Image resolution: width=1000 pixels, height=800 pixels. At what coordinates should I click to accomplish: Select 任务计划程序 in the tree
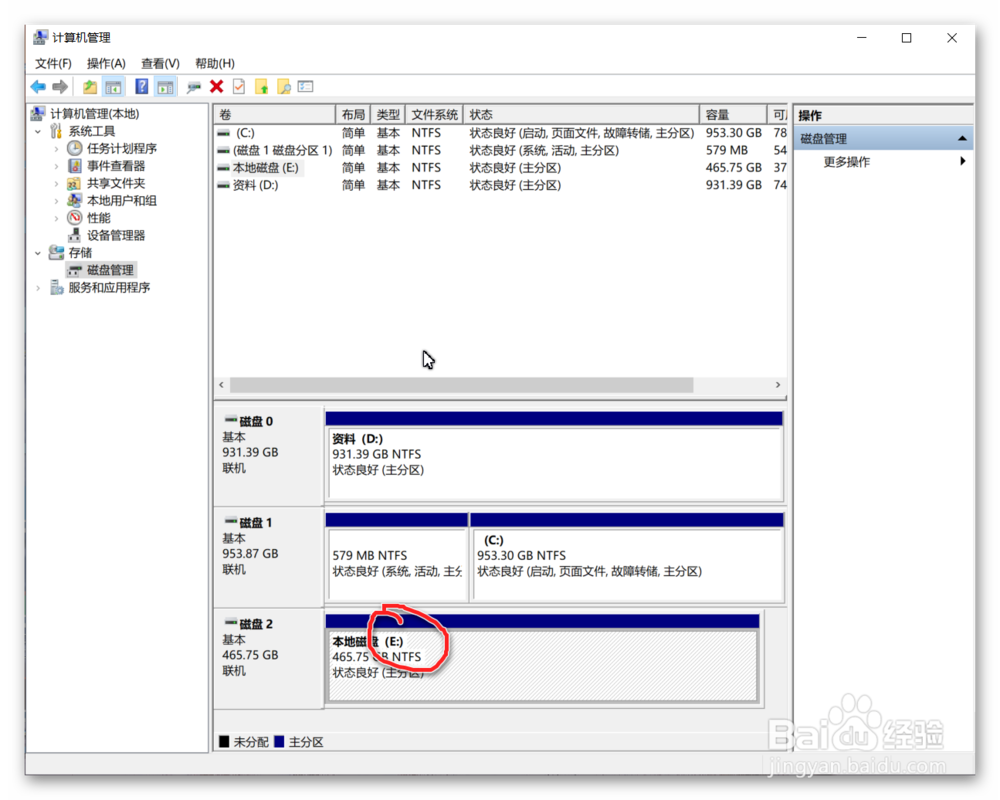click(122, 149)
